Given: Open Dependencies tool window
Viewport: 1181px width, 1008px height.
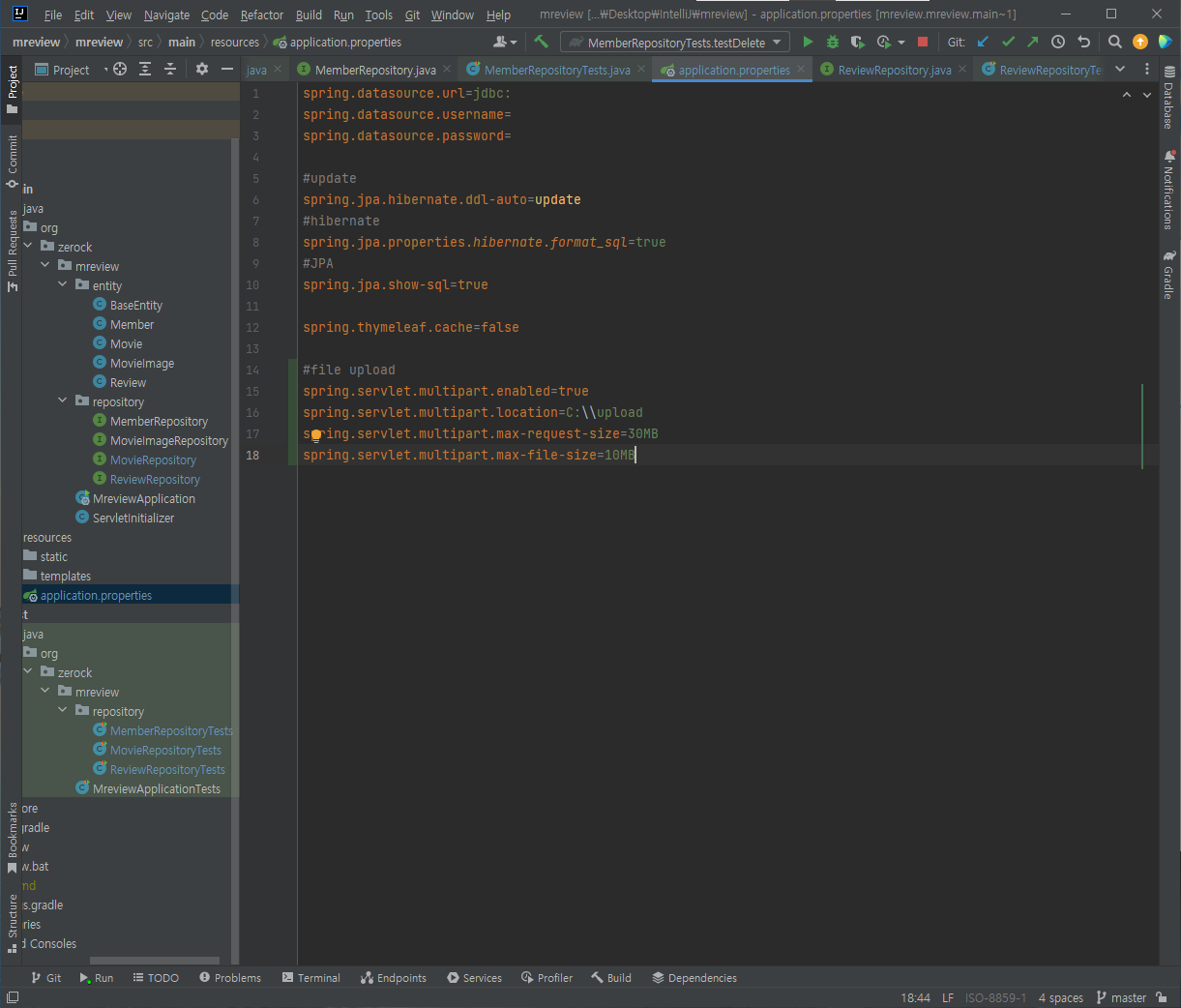Looking at the screenshot, I should tap(694, 978).
